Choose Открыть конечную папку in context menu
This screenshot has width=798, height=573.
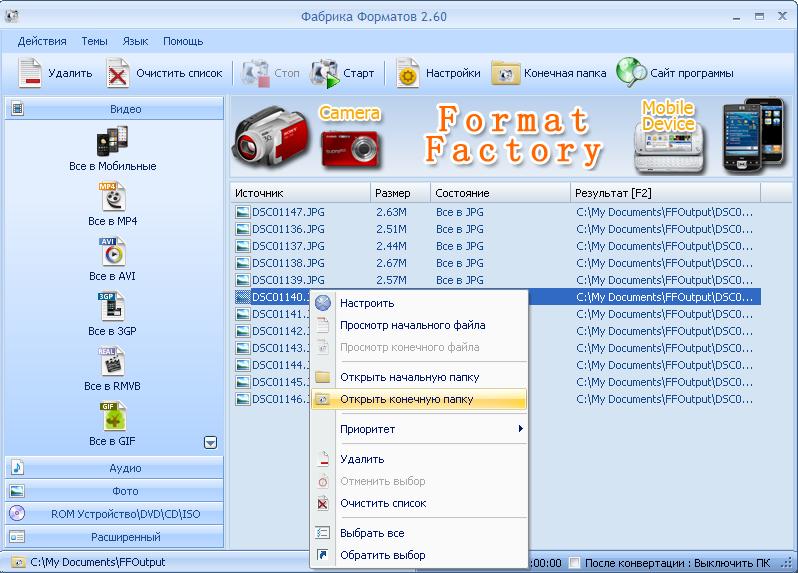(418, 399)
